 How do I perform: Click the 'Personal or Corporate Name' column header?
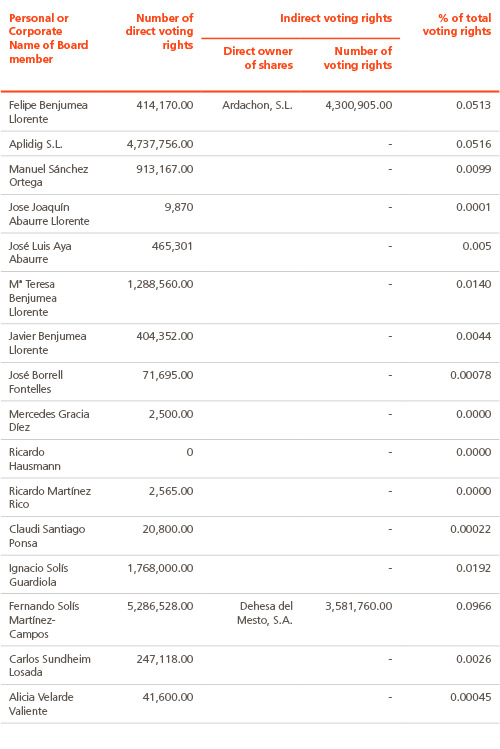48,38
